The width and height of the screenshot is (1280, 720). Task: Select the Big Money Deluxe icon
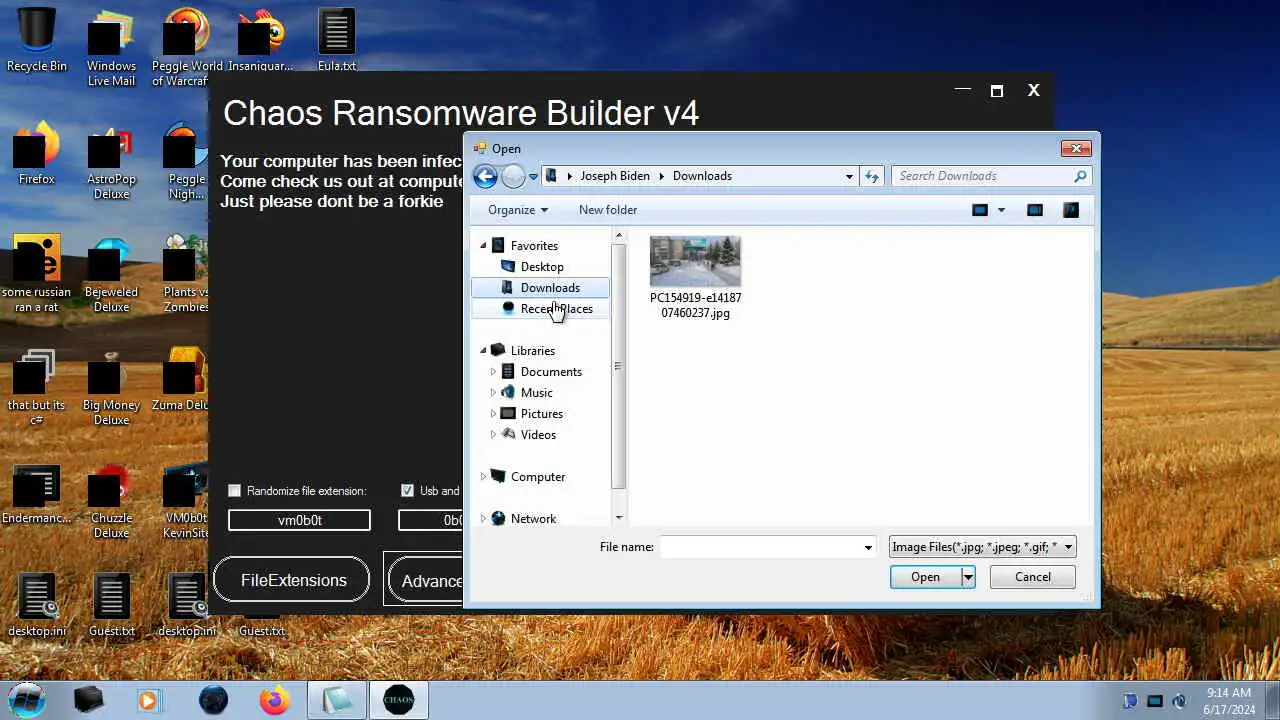[x=111, y=388]
